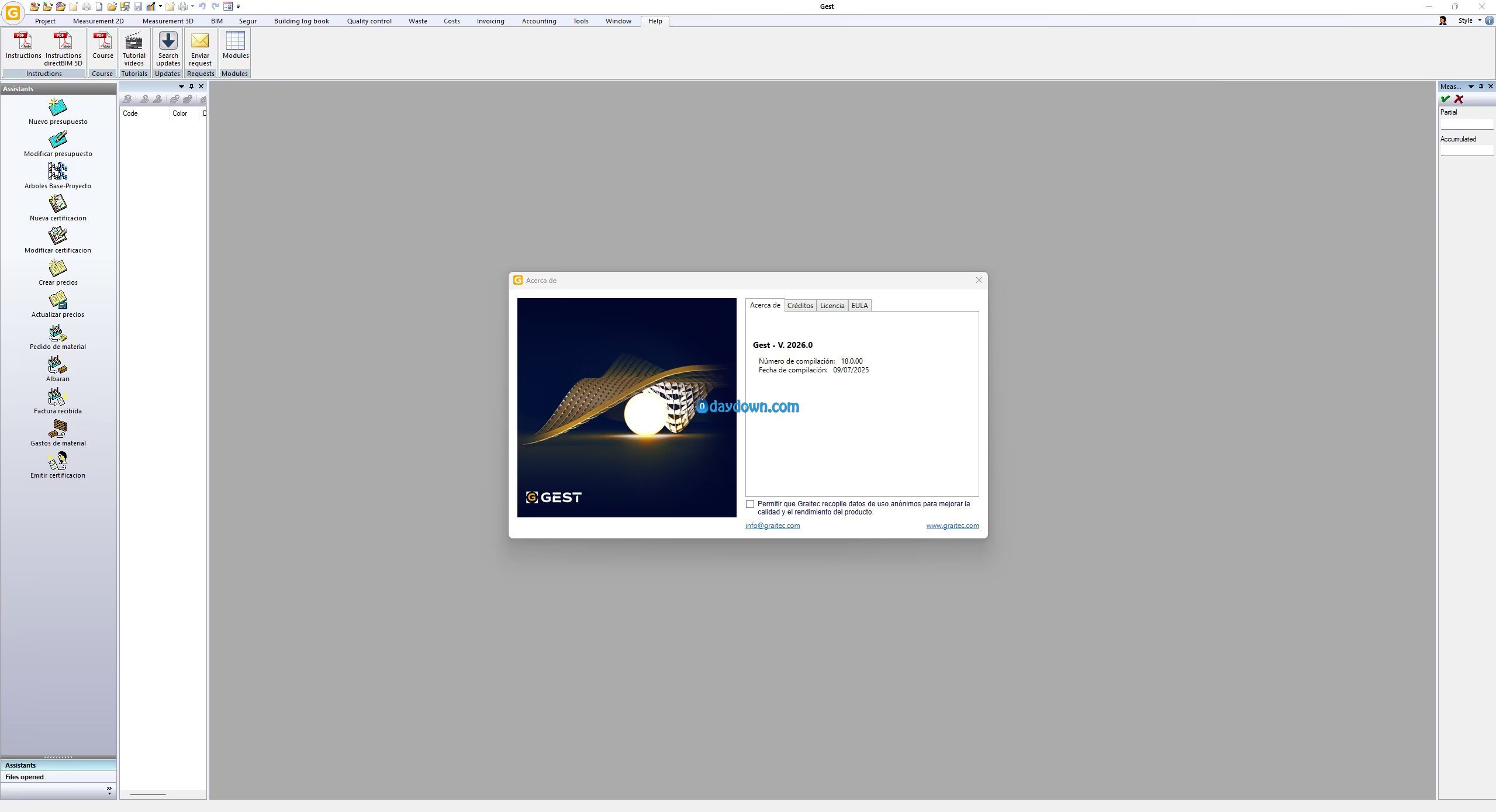Click the Code column header
The image size is (1496, 812).
pyautogui.click(x=144, y=113)
